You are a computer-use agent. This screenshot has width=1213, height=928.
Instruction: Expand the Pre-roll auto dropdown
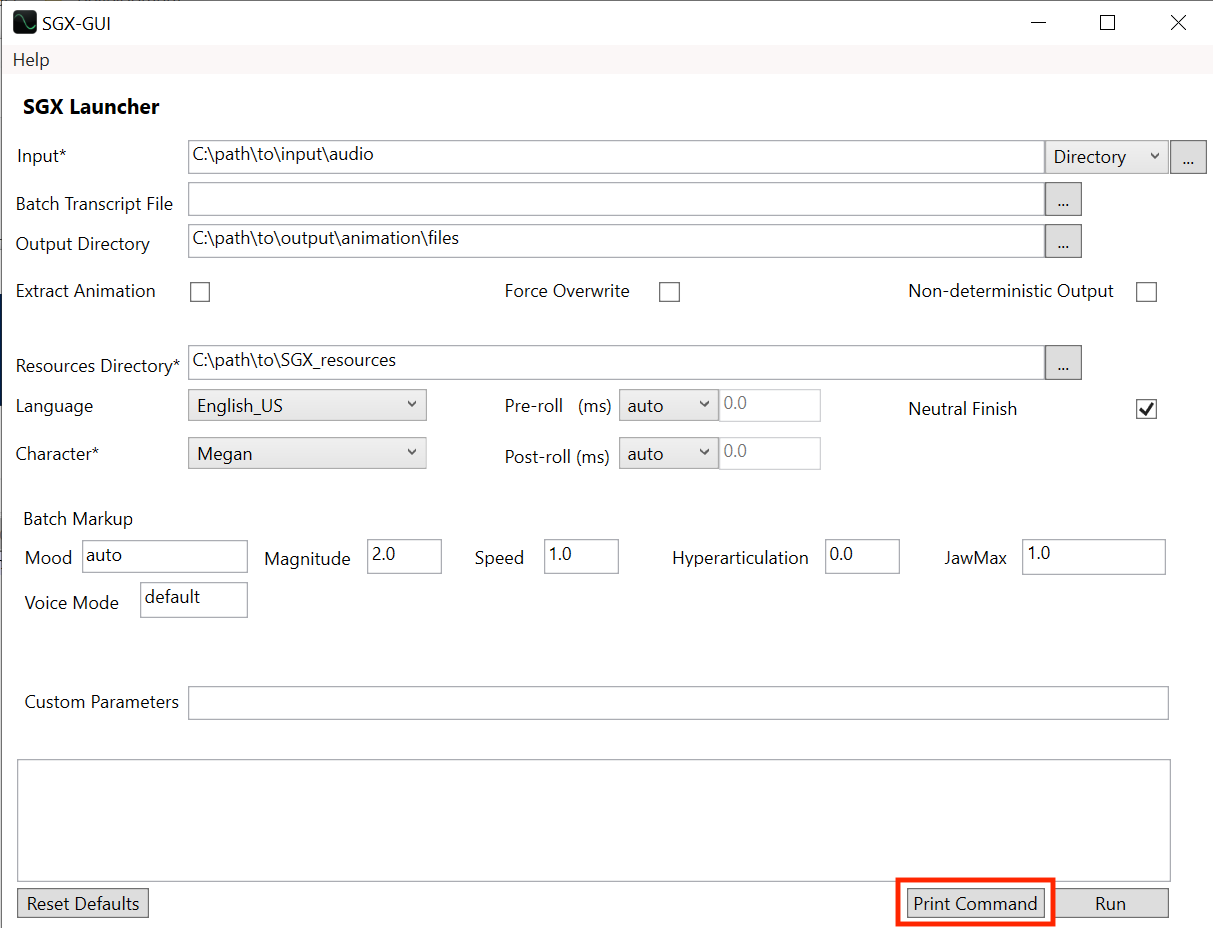pos(668,405)
